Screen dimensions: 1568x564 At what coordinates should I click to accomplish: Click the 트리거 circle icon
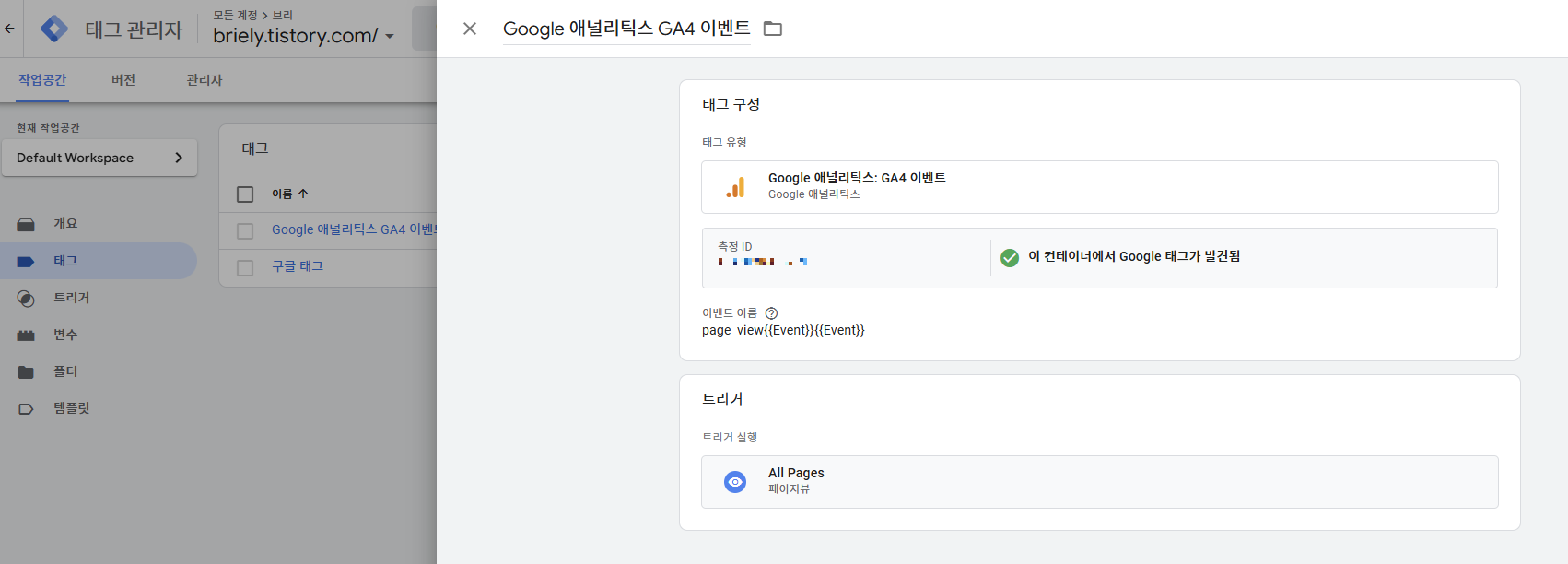[x=26, y=298]
